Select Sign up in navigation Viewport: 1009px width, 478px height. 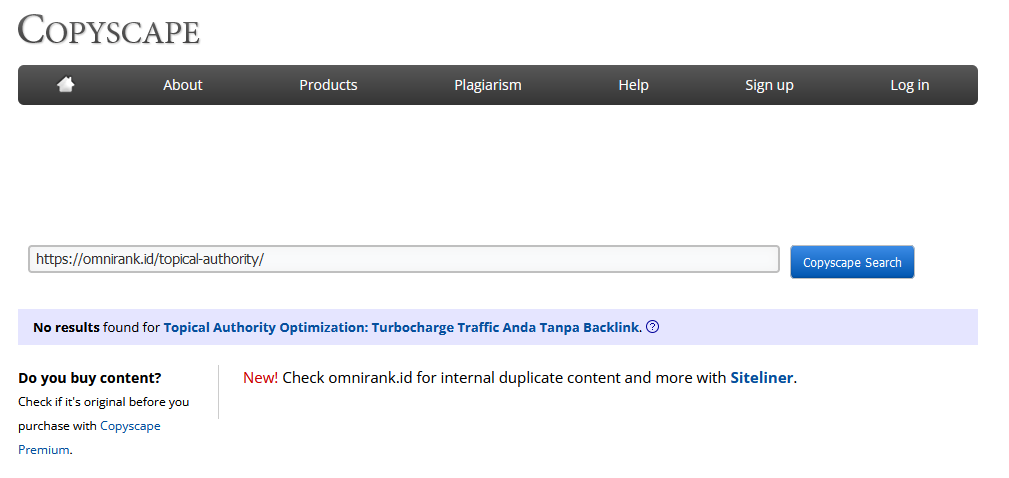click(x=769, y=85)
